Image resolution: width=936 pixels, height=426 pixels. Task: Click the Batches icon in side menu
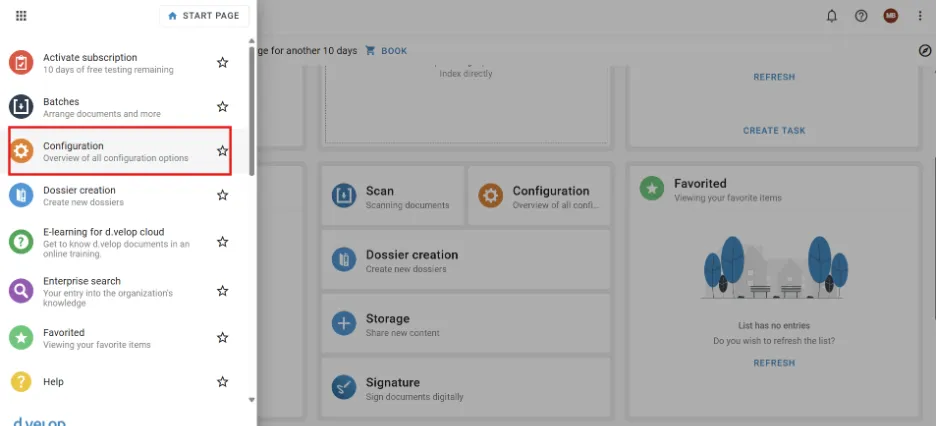pos(21,107)
